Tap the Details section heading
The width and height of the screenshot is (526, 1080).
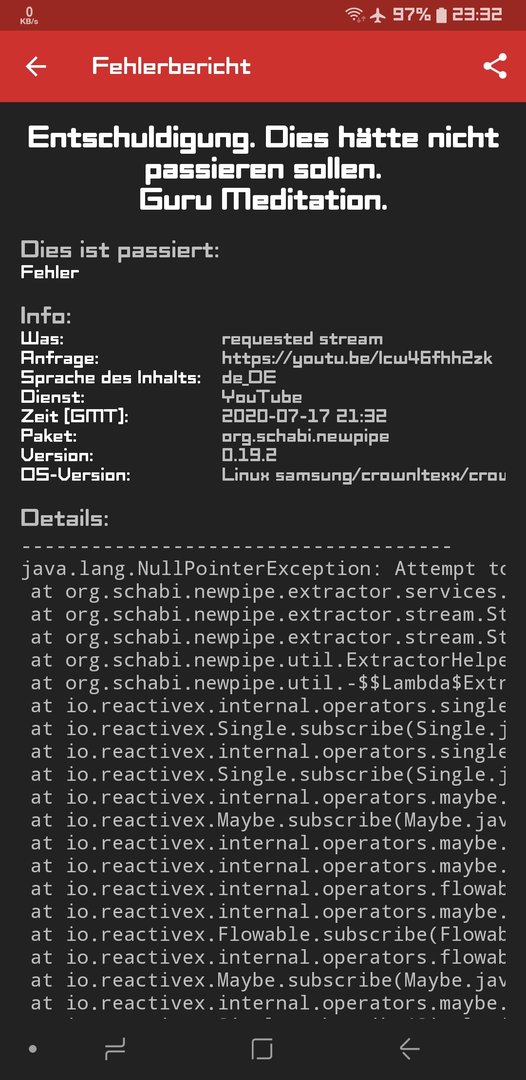click(x=65, y=518)
